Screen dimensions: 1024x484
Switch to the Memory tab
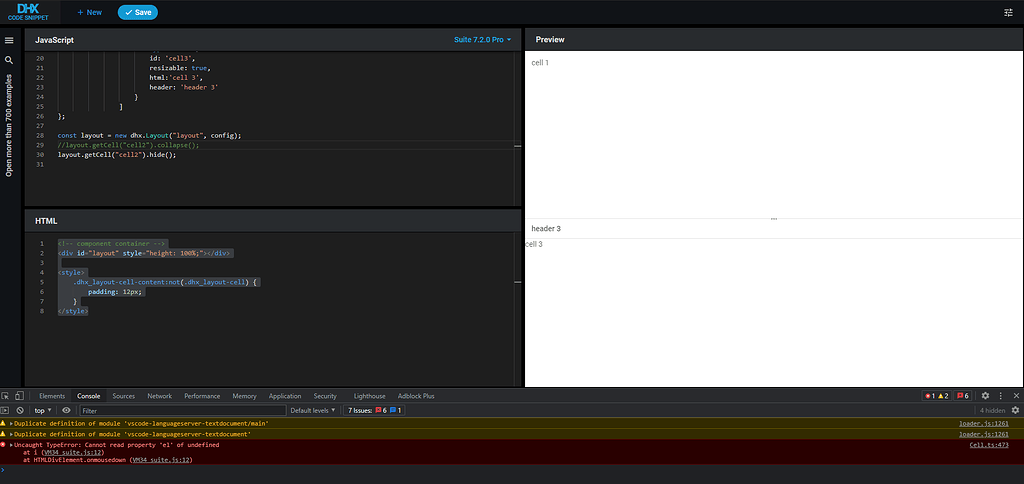click(x=244, y=396)
